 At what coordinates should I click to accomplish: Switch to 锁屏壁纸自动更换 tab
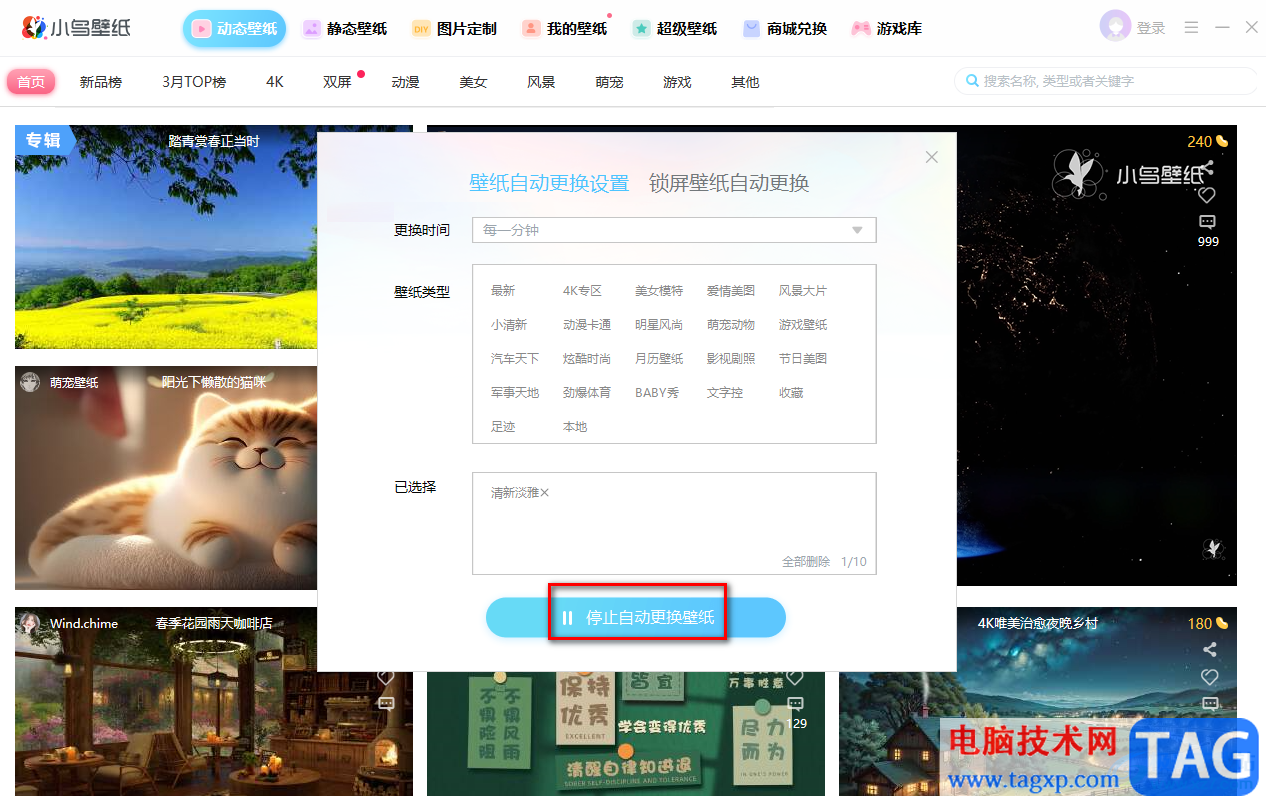729,183
